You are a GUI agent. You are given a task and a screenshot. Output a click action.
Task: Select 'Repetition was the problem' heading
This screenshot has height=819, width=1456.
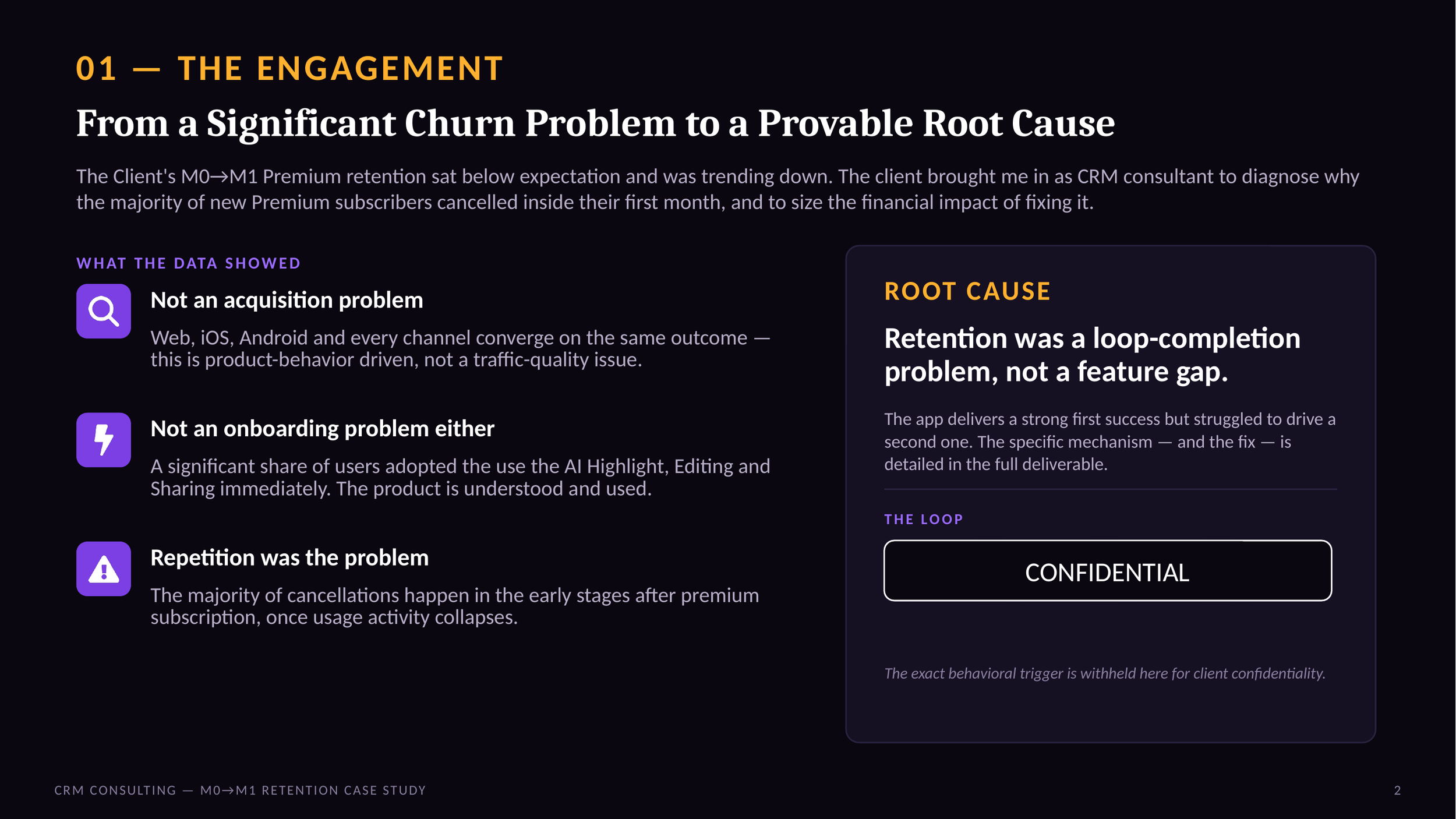click(289, 557)
